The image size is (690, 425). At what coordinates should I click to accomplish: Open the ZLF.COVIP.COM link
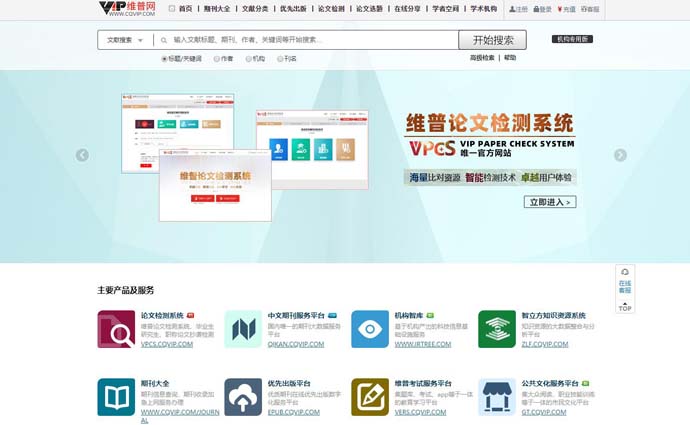pyautogui.click(x=545, y=344)
